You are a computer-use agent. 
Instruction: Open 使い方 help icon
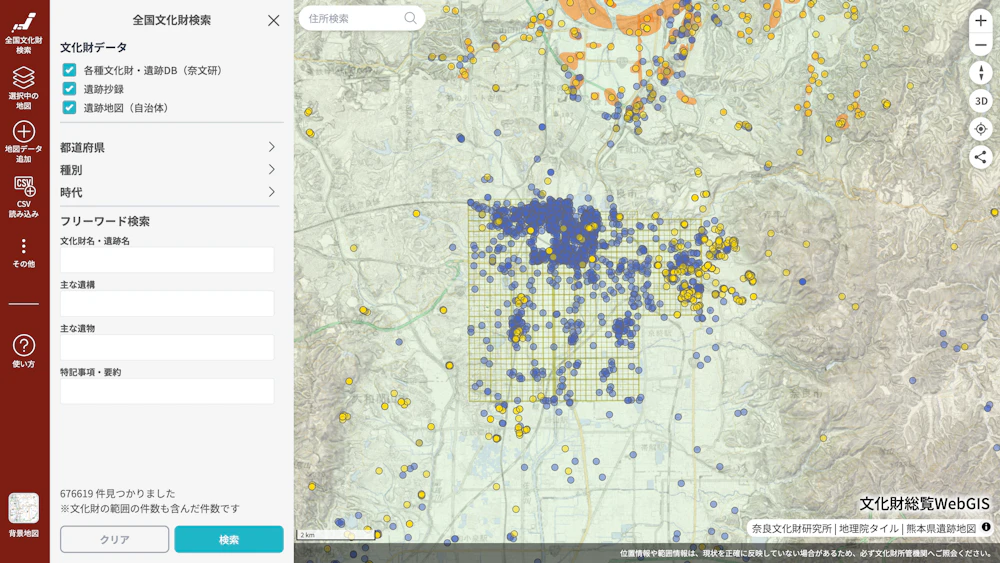point(24,346)
